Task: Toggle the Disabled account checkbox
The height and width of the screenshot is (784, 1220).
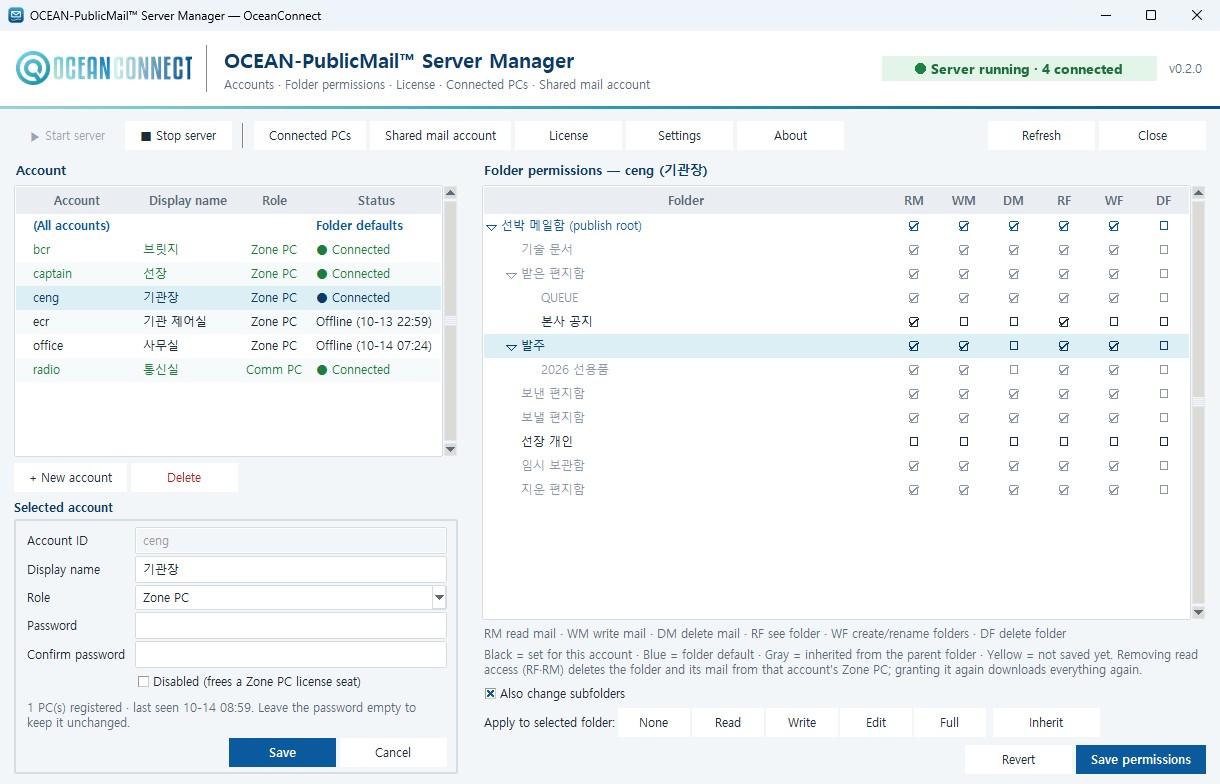Action: pyautogui.click(x=143, y=682)
